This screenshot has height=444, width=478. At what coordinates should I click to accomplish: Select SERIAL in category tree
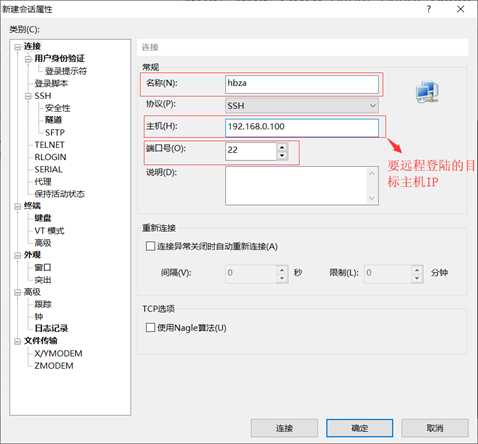[x=48, y=169]
